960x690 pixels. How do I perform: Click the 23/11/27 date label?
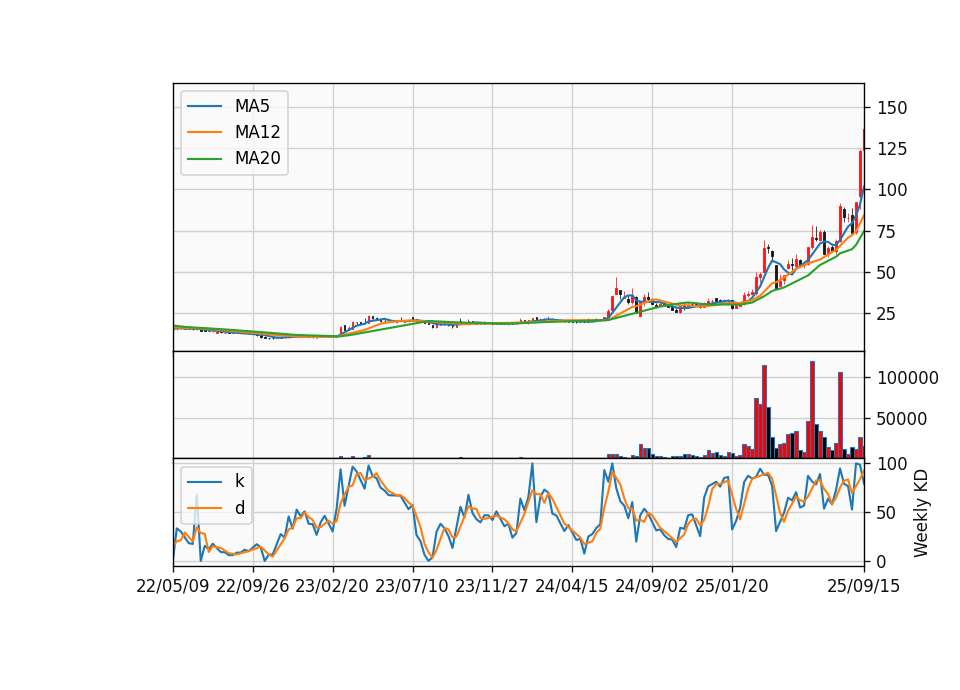pos(492,587)
